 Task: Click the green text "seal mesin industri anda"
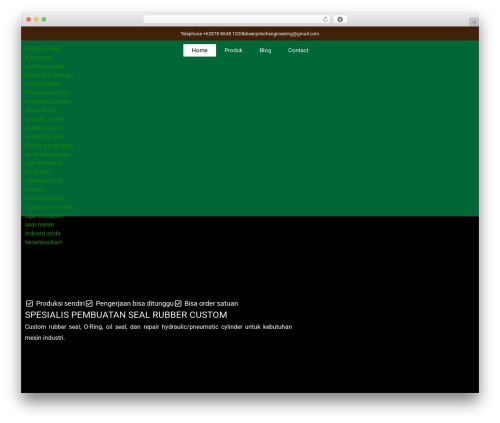(x=43, y=229)
